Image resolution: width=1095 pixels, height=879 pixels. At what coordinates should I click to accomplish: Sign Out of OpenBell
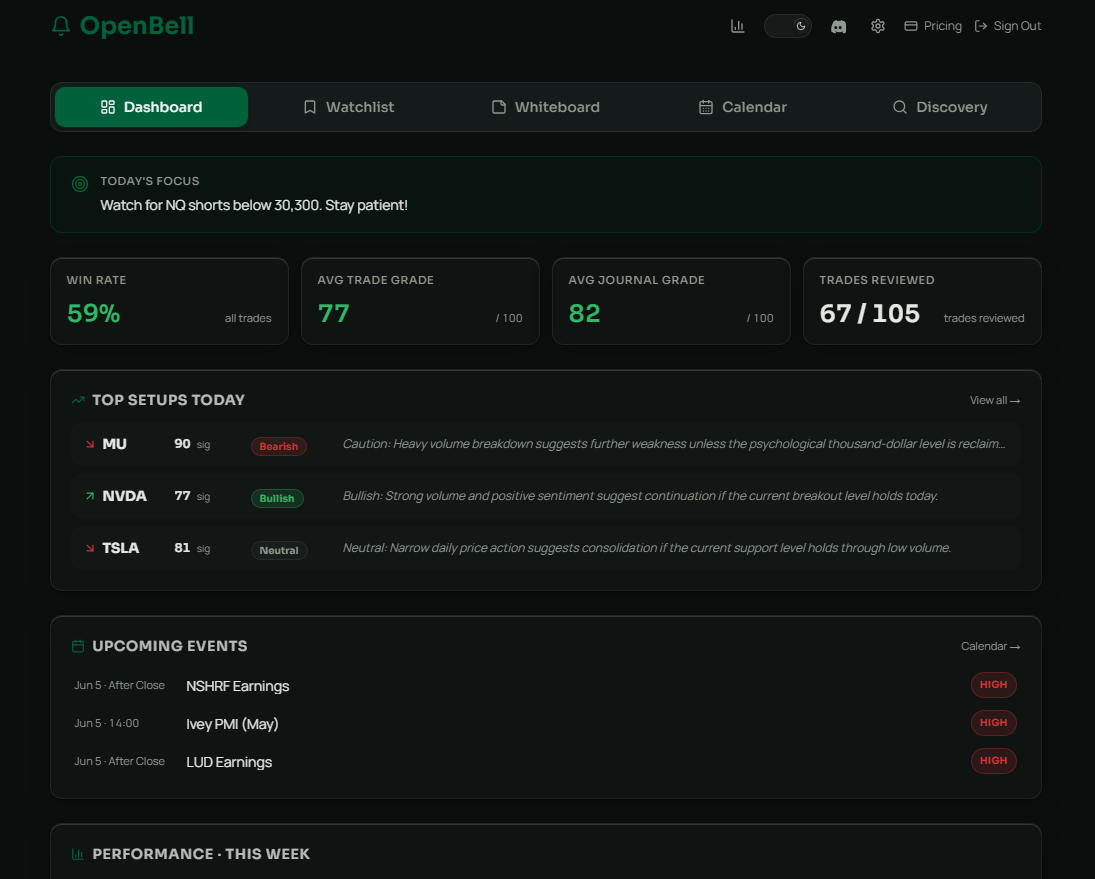click(1008, 26)
